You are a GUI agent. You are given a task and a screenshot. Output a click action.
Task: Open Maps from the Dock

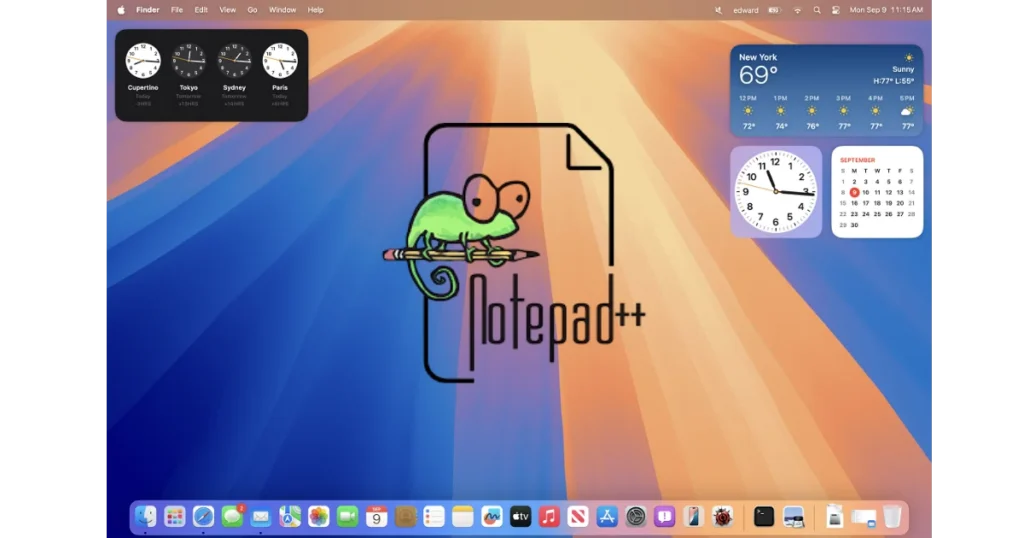pos(290,517)
